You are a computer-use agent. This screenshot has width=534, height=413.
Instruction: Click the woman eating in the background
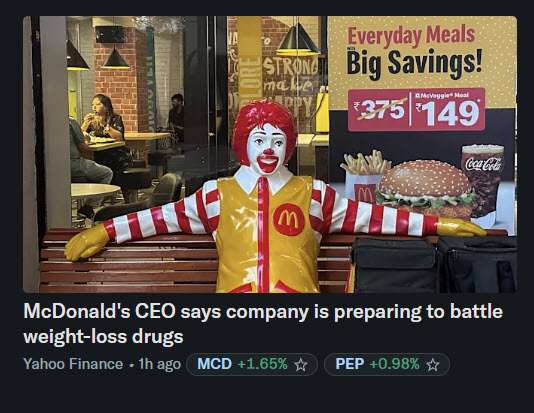(103, 125)
